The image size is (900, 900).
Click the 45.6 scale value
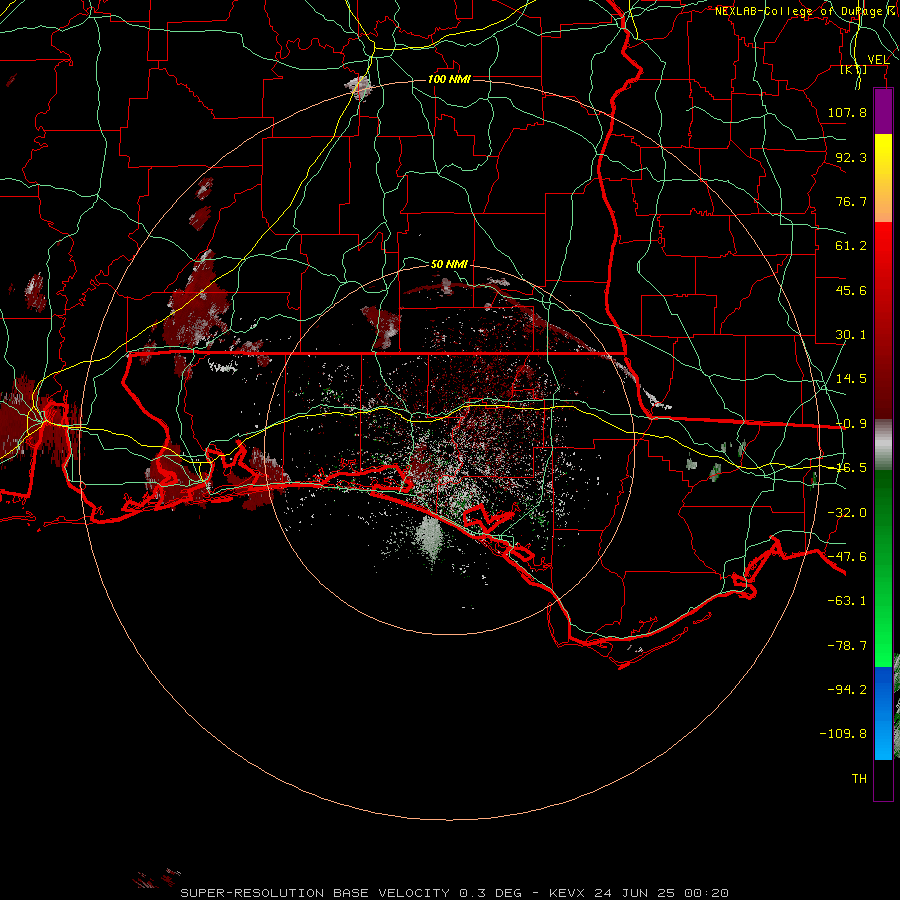click(851, 290)
